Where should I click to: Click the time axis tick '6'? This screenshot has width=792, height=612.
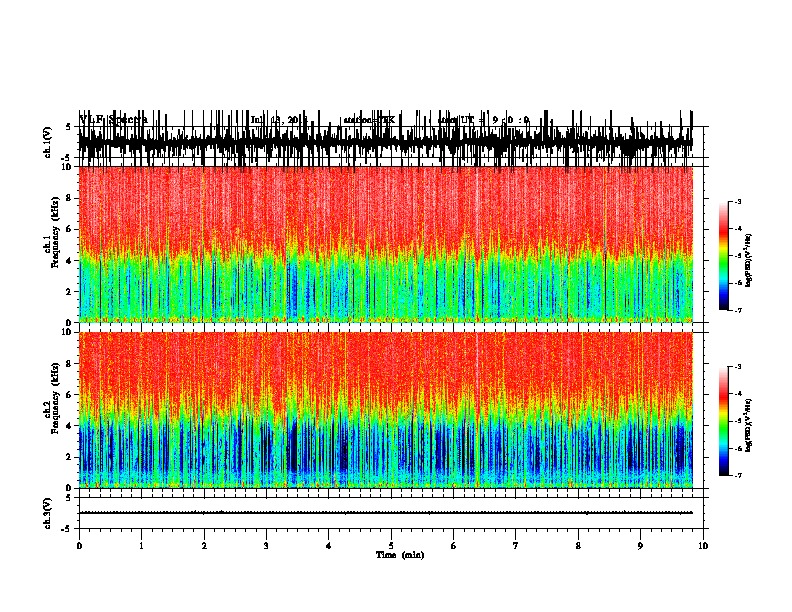click(454, 546)
